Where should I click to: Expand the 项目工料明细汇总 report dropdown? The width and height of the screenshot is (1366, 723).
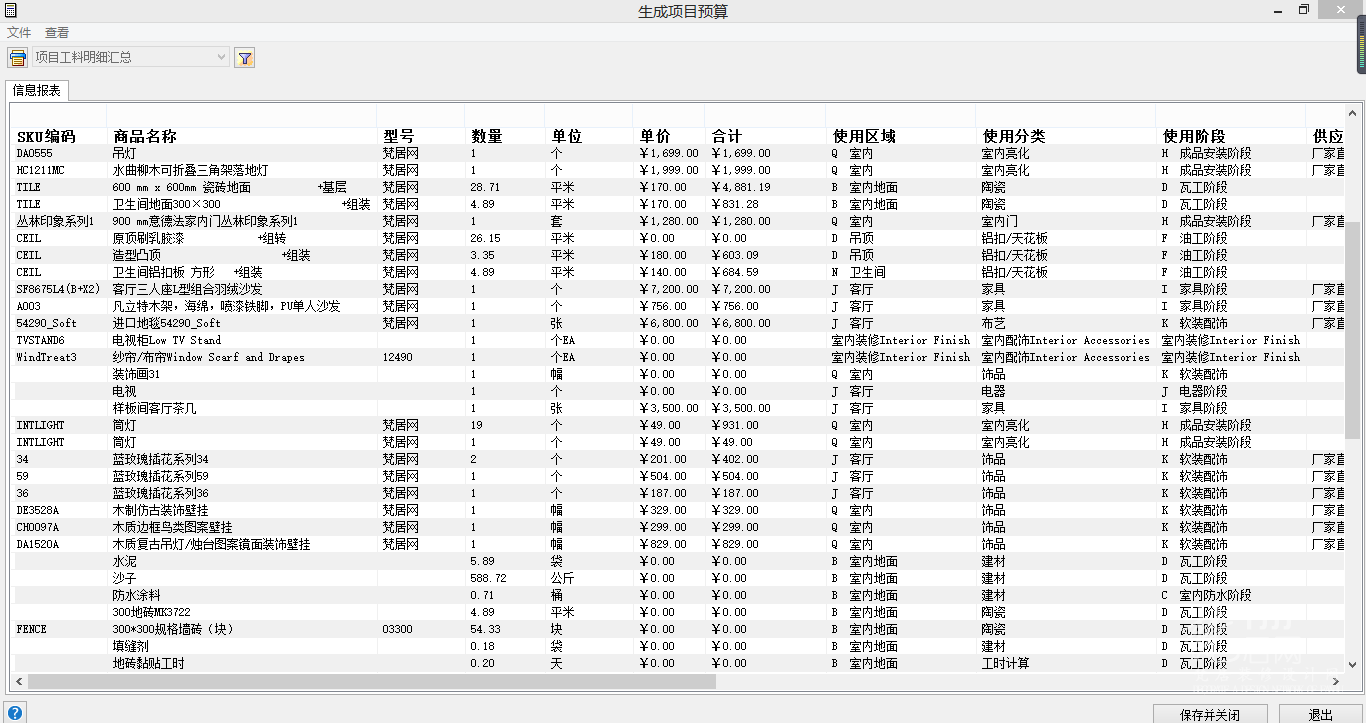click(221, 58)
